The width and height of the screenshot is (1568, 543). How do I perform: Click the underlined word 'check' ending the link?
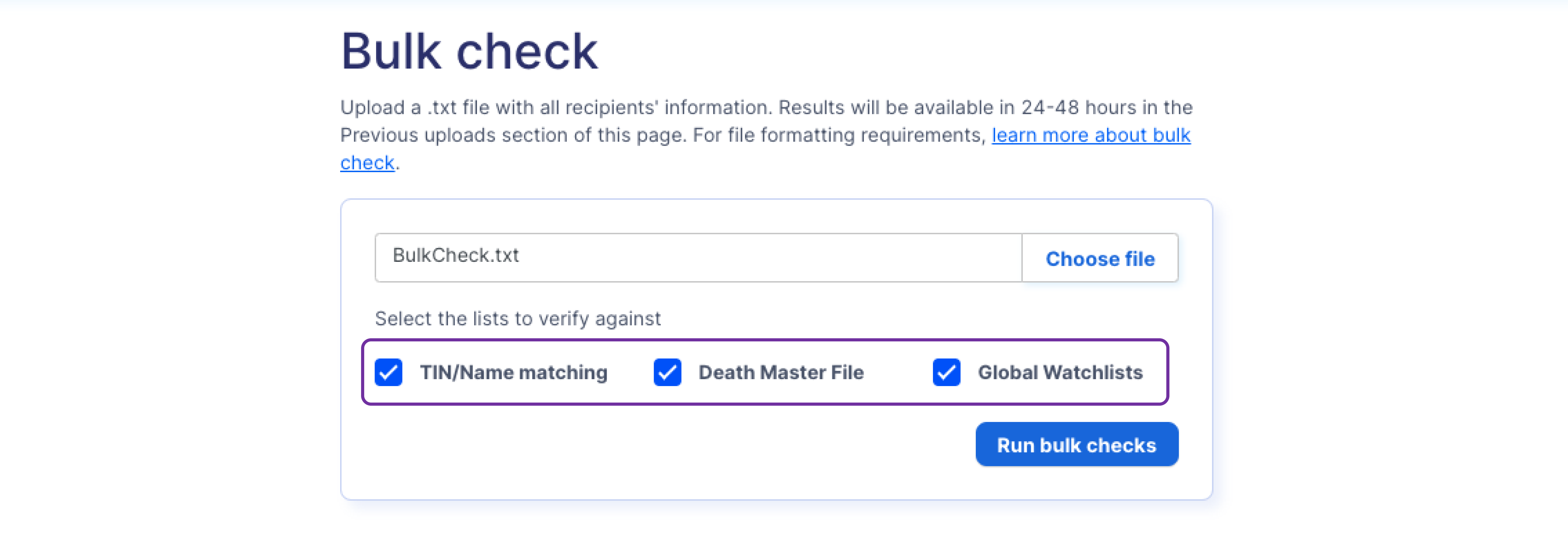coord(367,163)
